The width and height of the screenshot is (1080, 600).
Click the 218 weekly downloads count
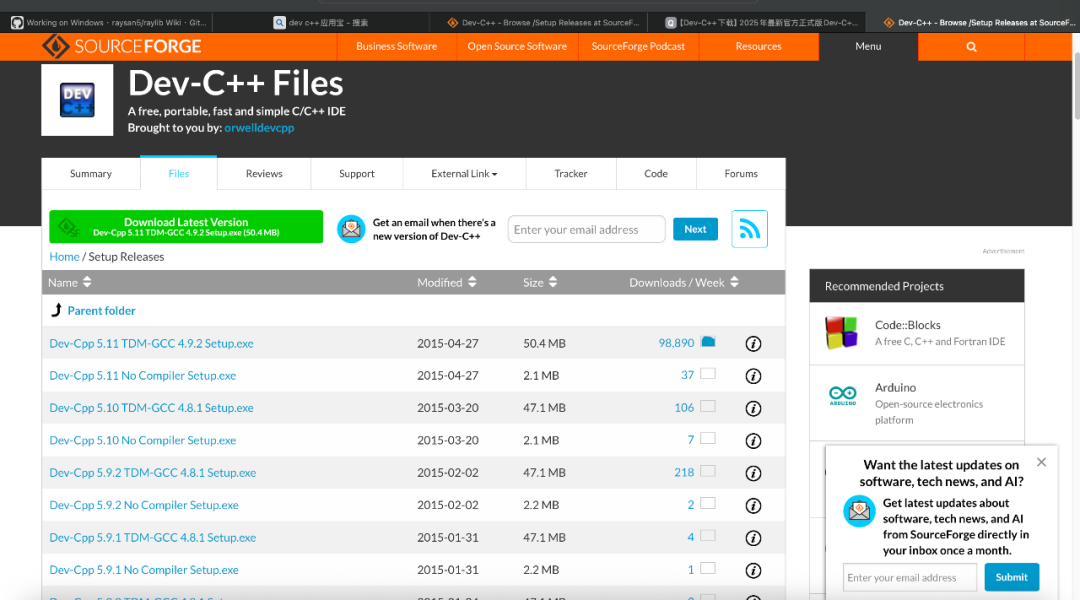684,473
